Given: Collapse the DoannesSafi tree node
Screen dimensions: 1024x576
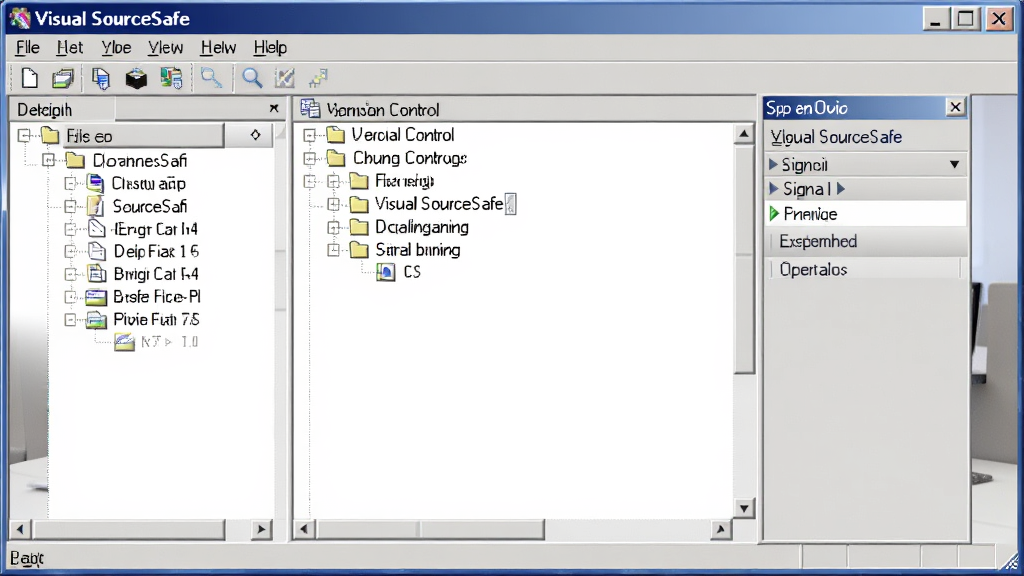Looking at the screenshot, I should click(x=48, y=160).
